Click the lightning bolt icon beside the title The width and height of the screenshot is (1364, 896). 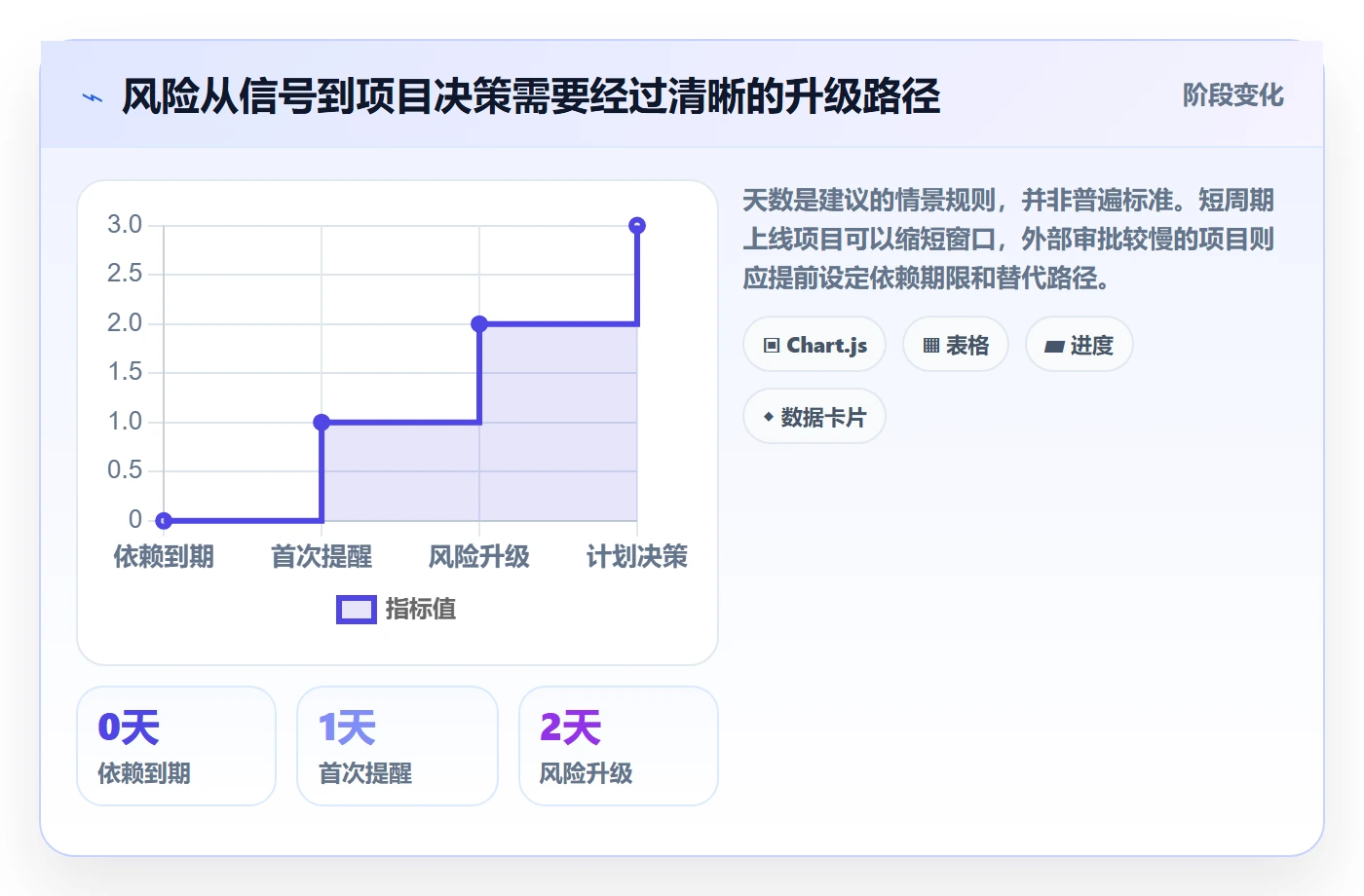pos(93,97)
